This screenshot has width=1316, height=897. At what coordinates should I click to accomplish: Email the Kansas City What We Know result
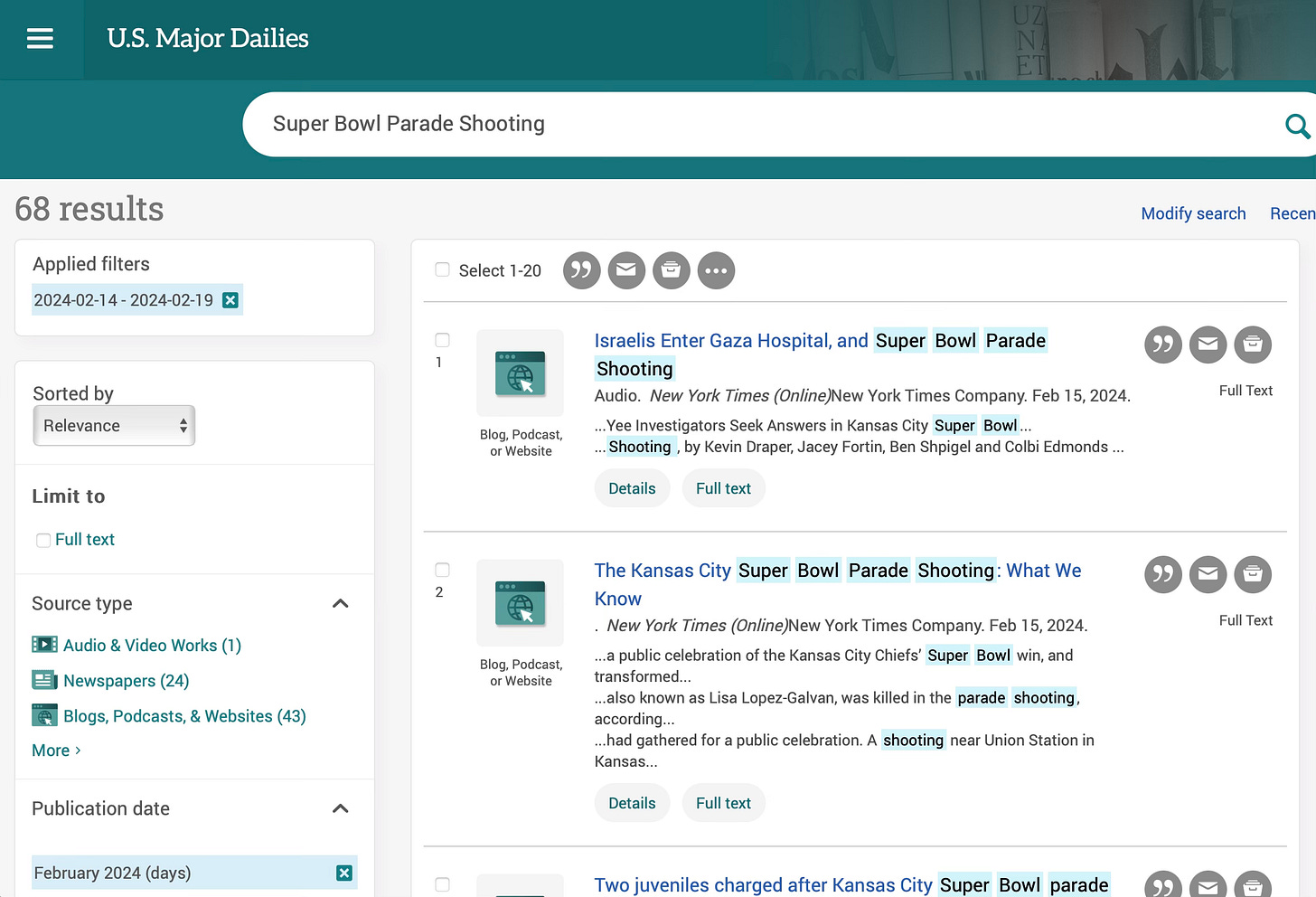(1208, 574)
